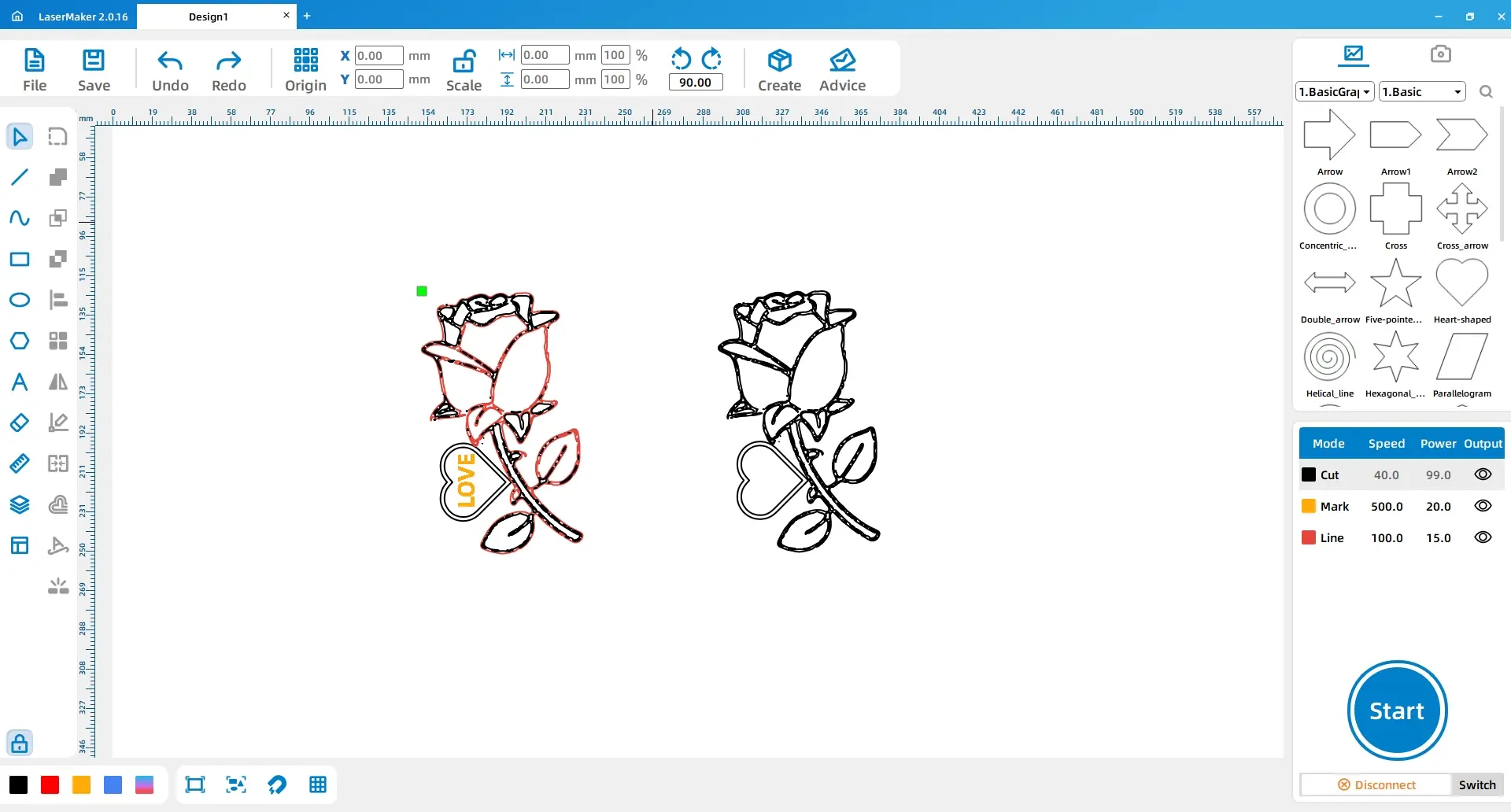The height and width of the screenshot is (812, 1511).
Task: Rotate counterclockwise with the left rotate icon
Action: coord(681,59)
